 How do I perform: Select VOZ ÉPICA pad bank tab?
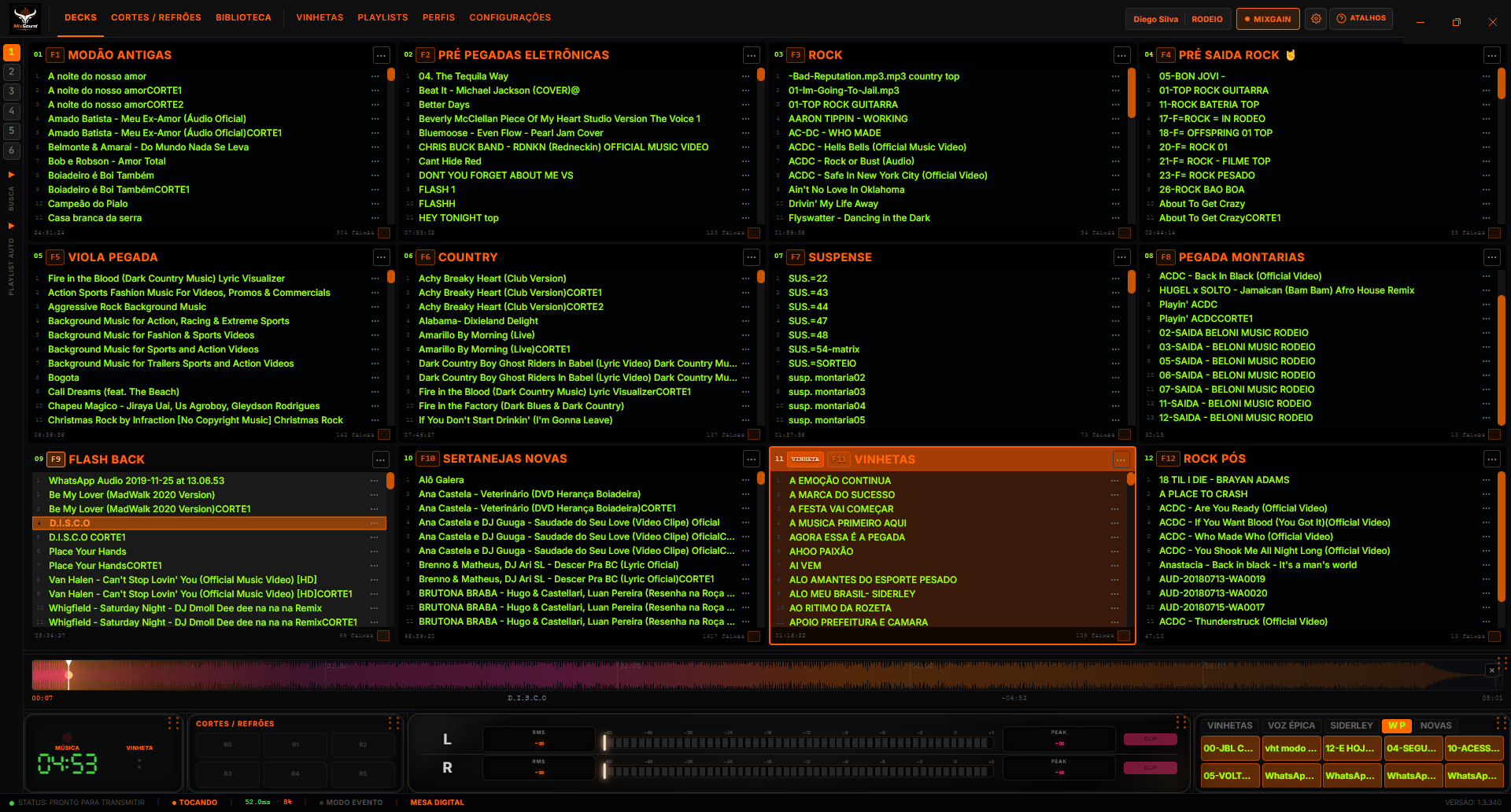coord(1291,725)
